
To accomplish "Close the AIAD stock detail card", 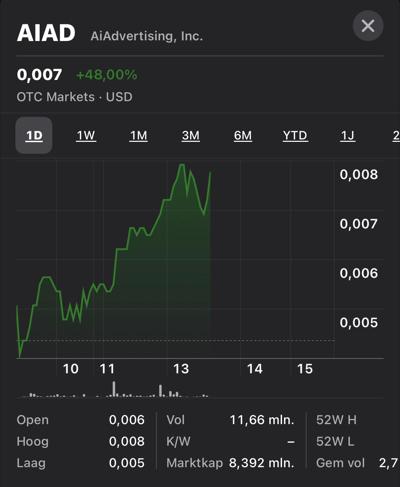I will coord(368,26).
